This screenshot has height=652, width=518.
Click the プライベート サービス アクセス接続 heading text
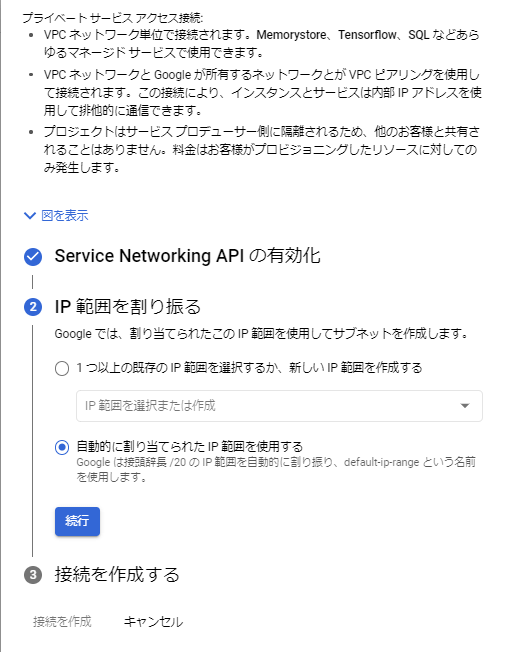point(113,18)
